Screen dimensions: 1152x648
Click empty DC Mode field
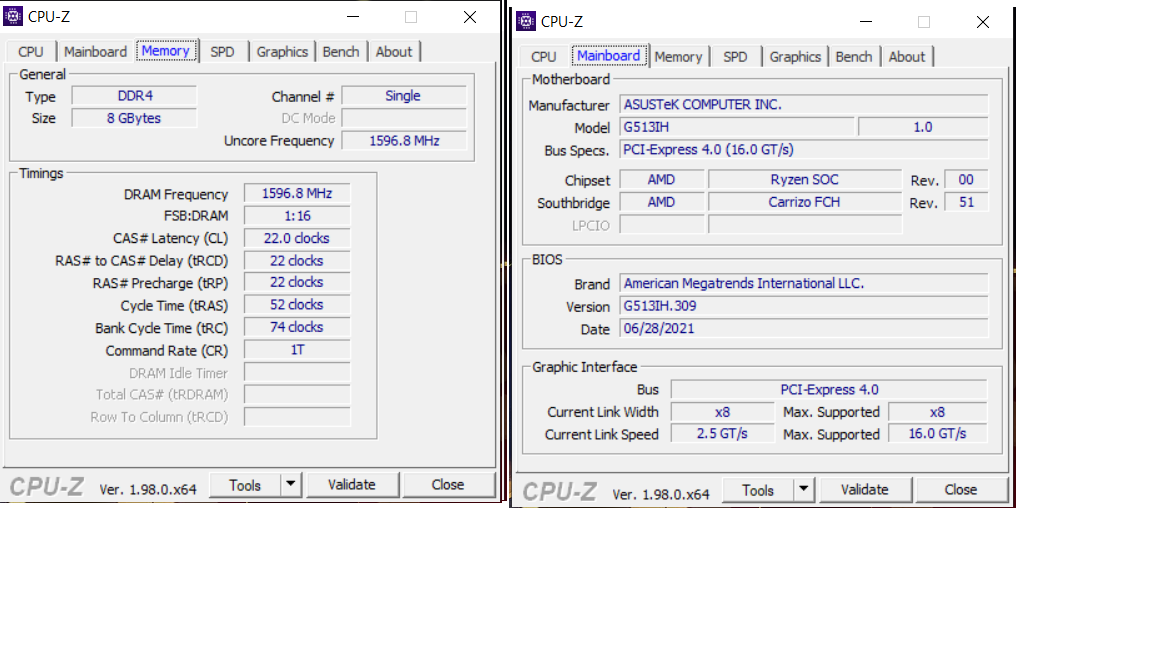click(x=404, y=118)
